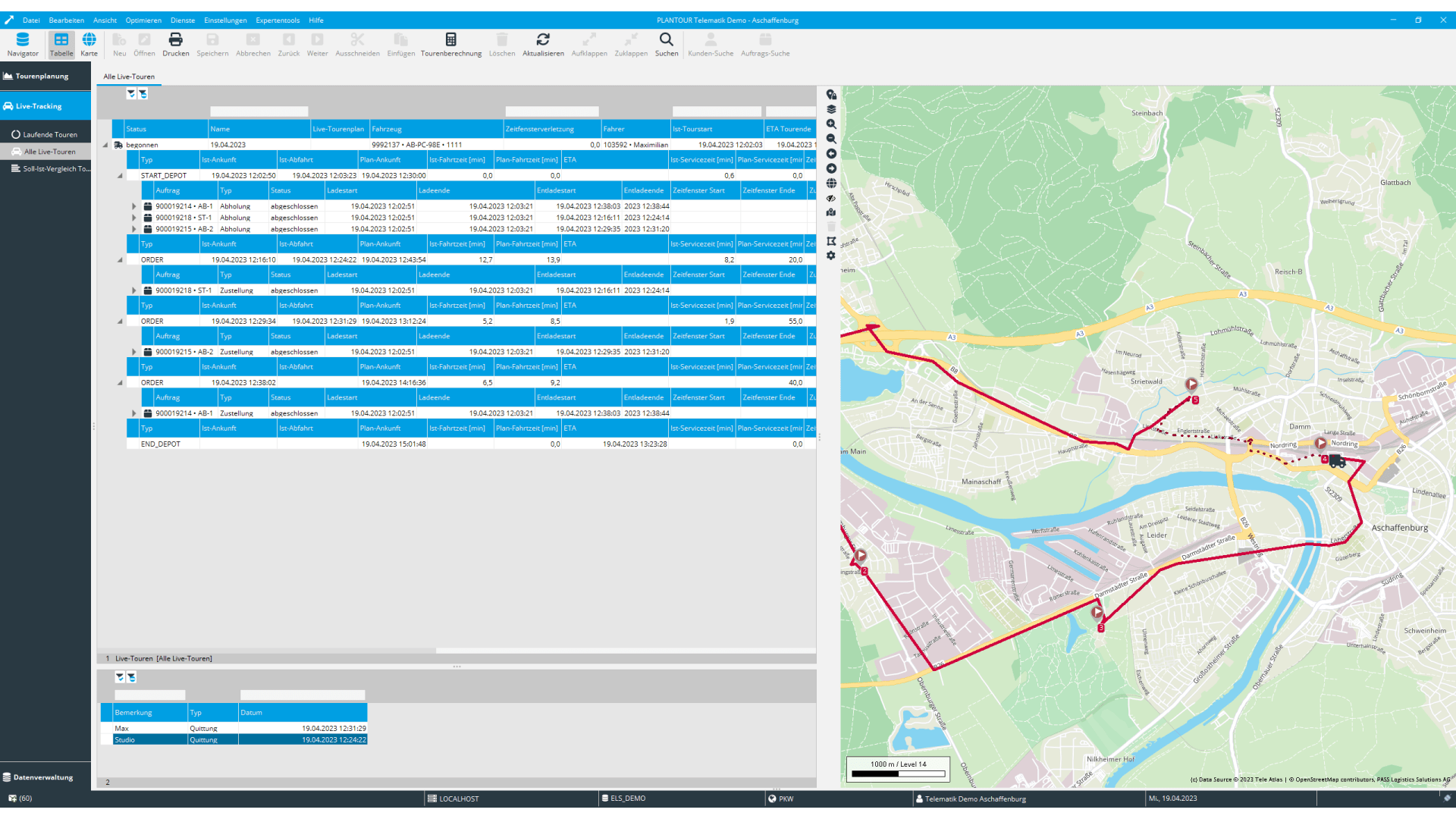This screenshot has height=819, width=1456.
Task: Open the Datenverwaltung section
Action: pos(42,777)
